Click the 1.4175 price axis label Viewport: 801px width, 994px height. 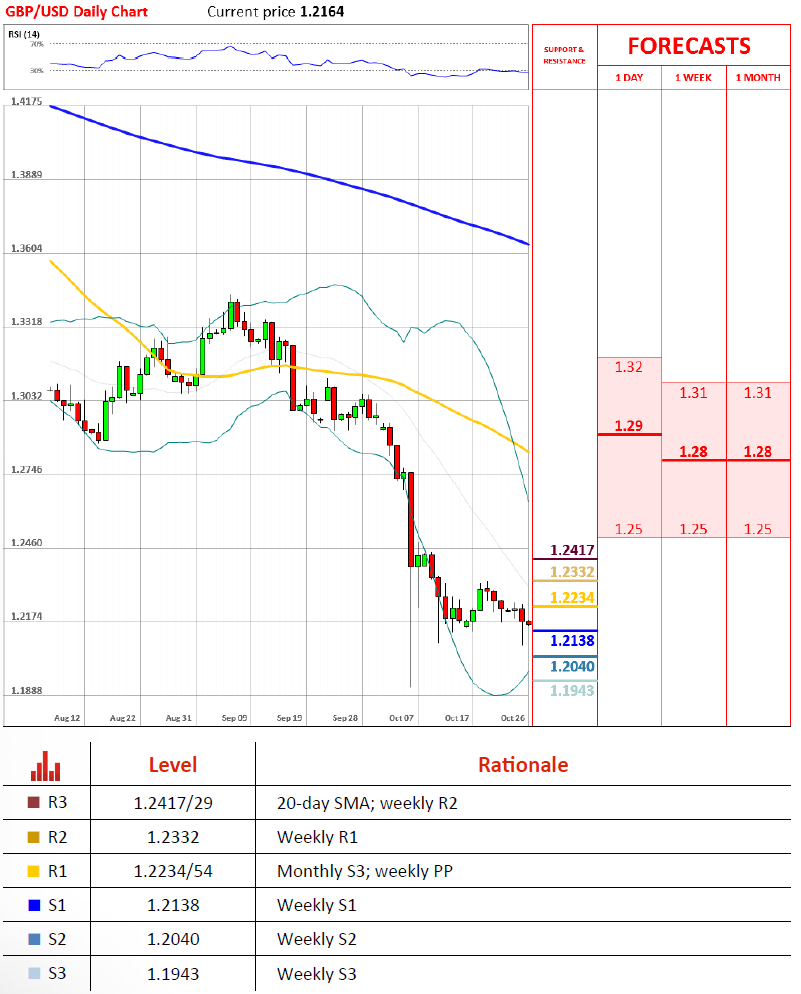point(27,101)
